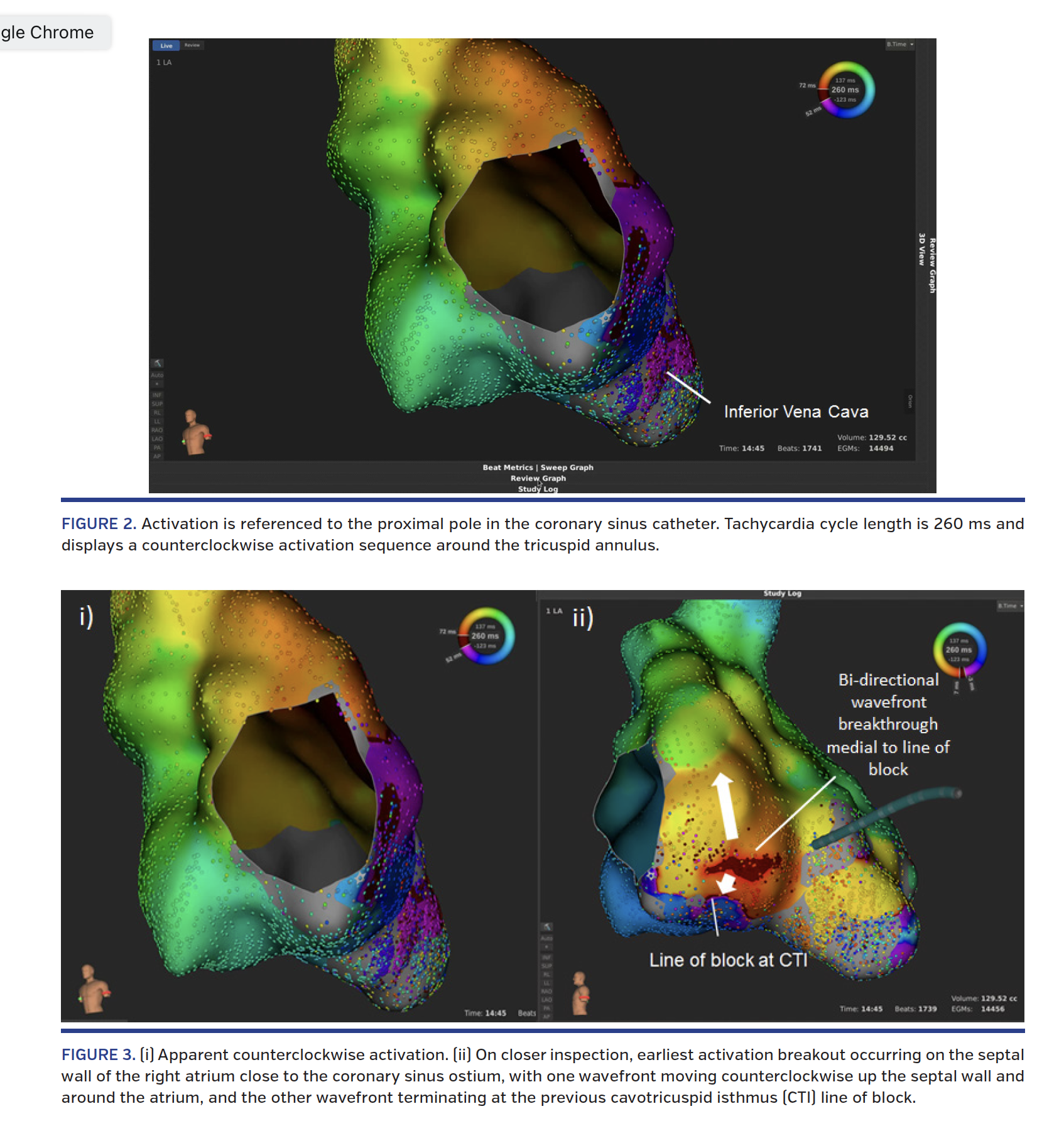This screenshot has width=1064, height=1121.
Task: Click the 260 ms activation color wheel
Action: pyautogui.click(x=845, y=91)
